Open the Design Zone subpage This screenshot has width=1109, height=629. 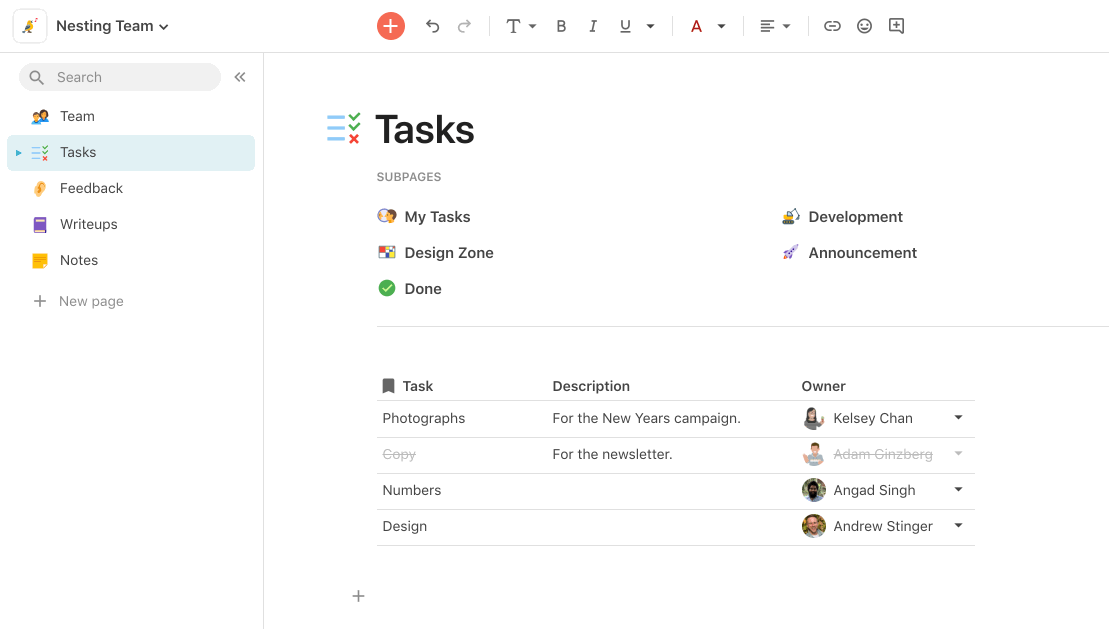436,253
